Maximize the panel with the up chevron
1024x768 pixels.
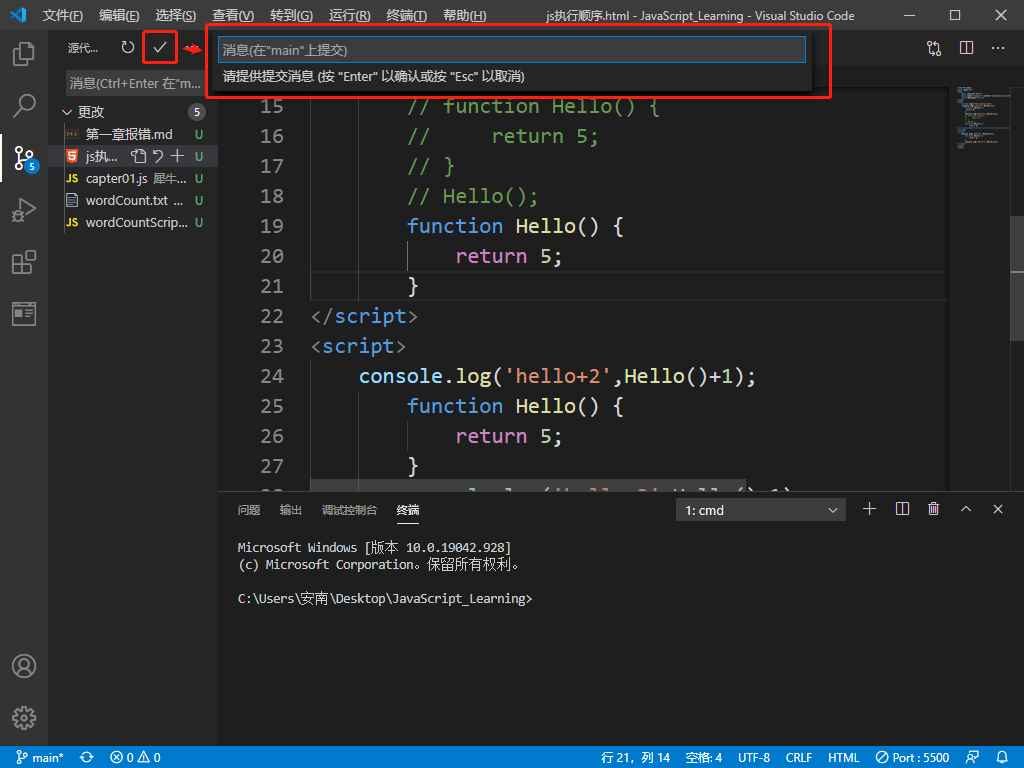click(x=966, y=509)
